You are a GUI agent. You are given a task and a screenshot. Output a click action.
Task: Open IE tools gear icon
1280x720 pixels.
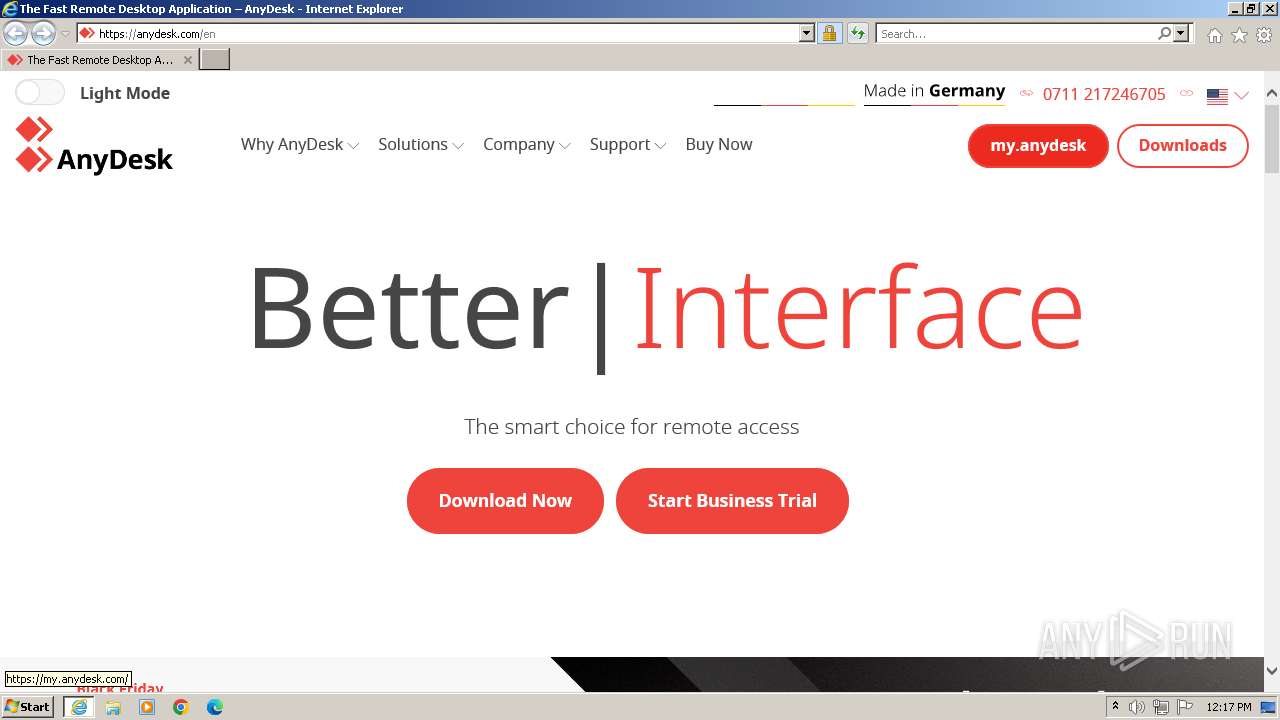[x=1264, y=35]
